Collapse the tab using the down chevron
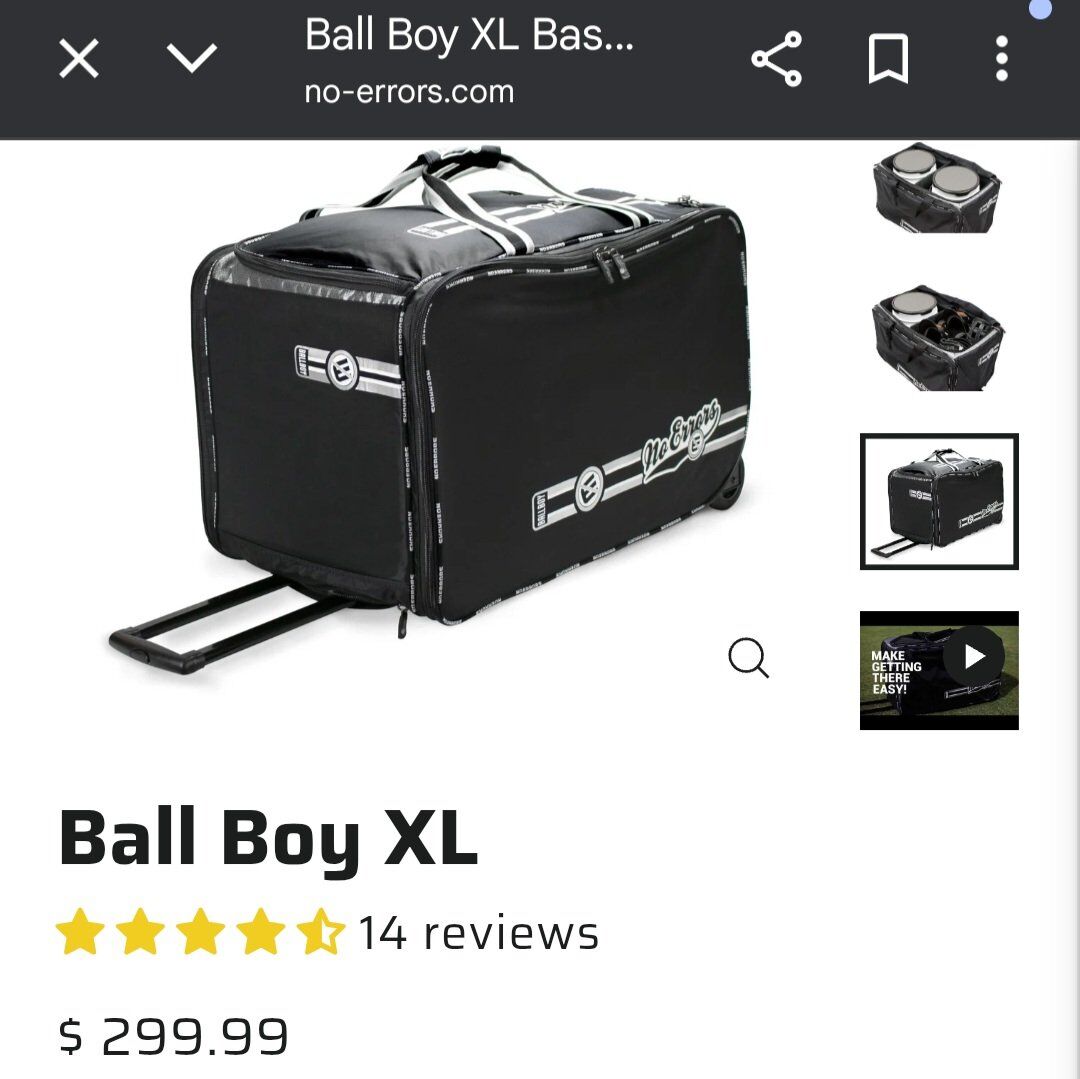Viewport: 1080px width, 1079px height. coord(192,59)
